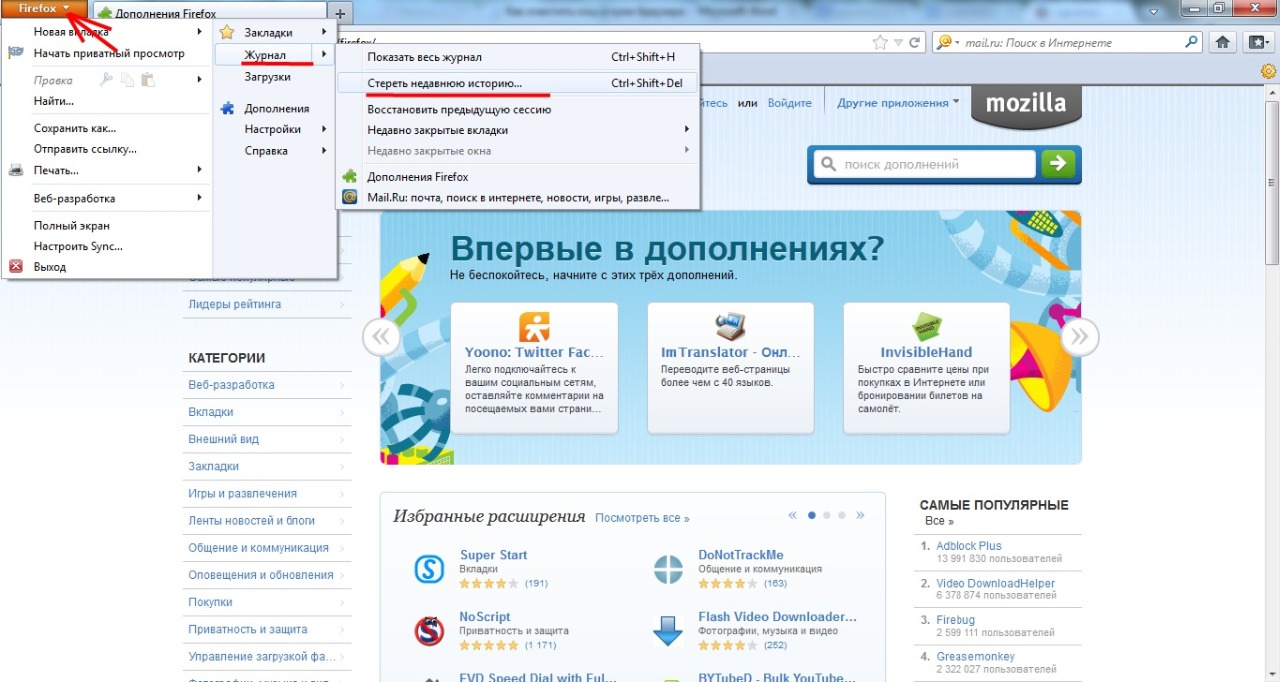Open the address bar history dropdown arrow
The image size is (1280, 682).
click(898, 43)
